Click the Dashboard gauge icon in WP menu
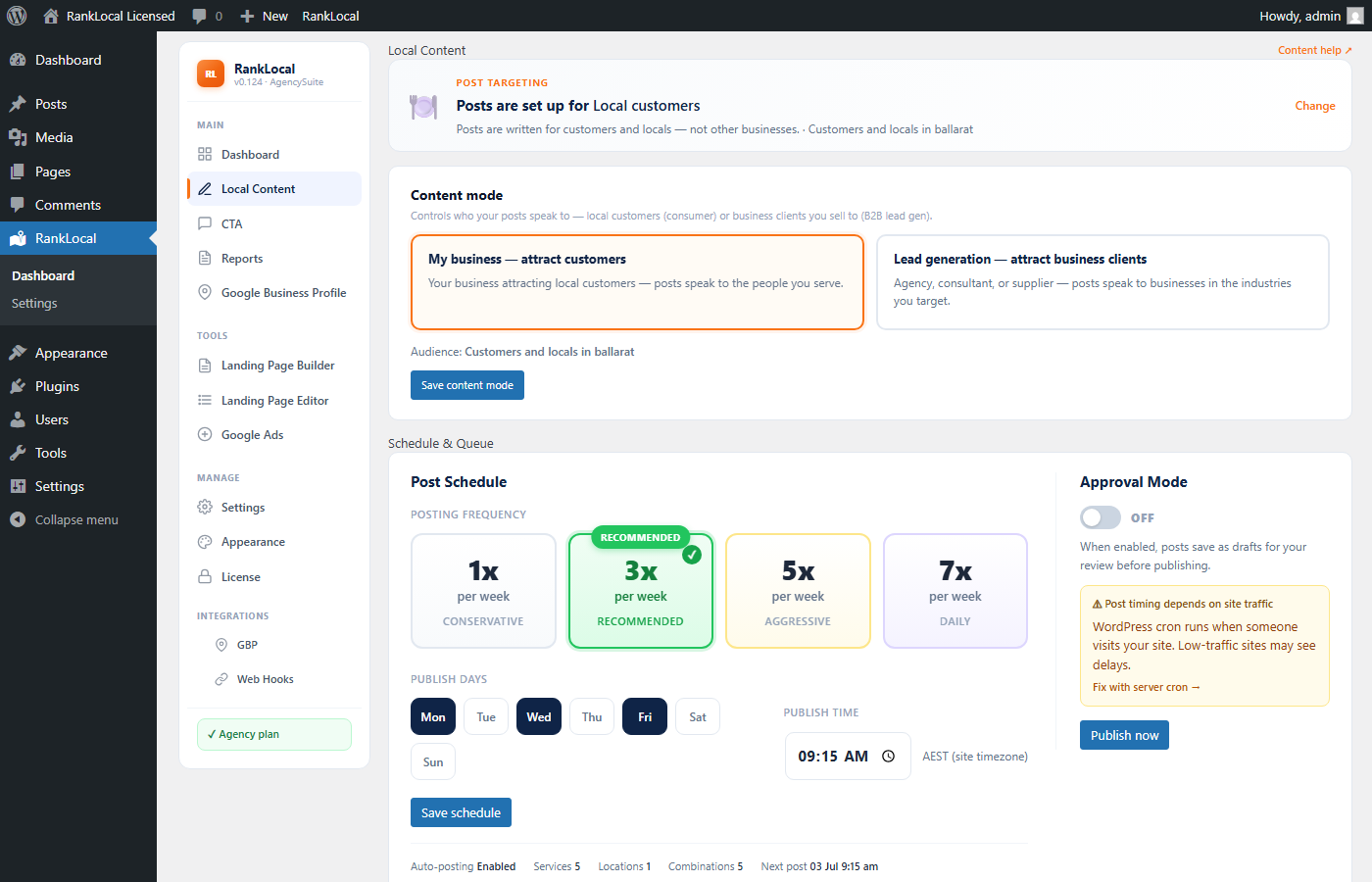Screen dimensions: 1372x882 18,60
